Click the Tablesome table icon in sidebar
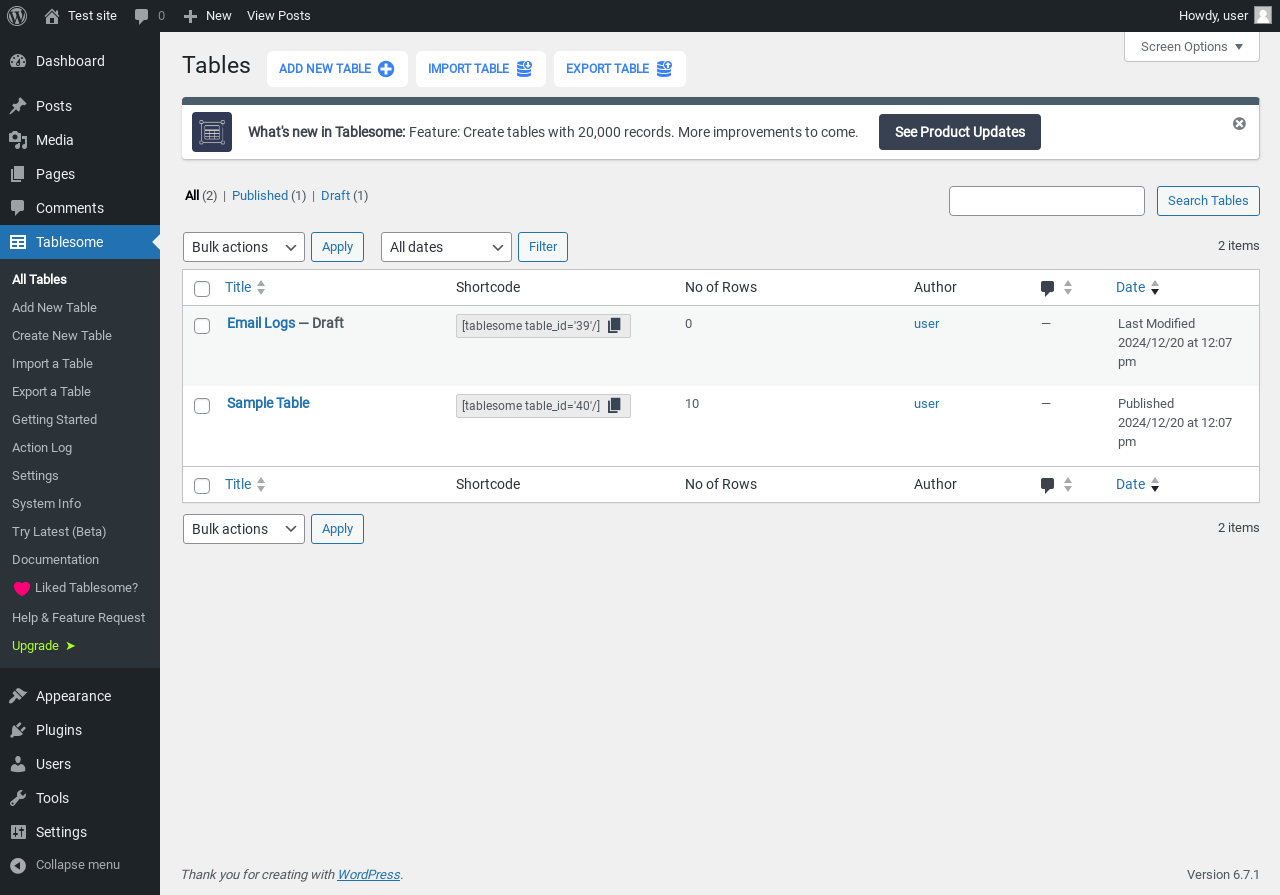Screen dimensions: 1280x895 click(x=18, y=242)
